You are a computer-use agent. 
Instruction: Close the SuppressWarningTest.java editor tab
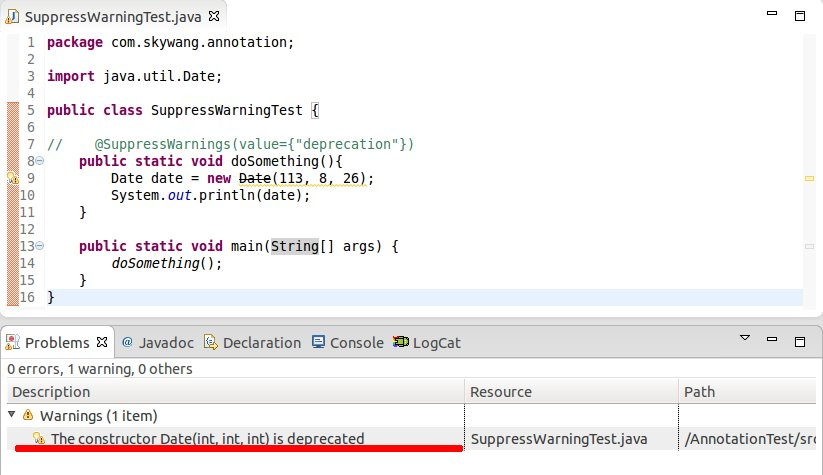click(214, 16)
